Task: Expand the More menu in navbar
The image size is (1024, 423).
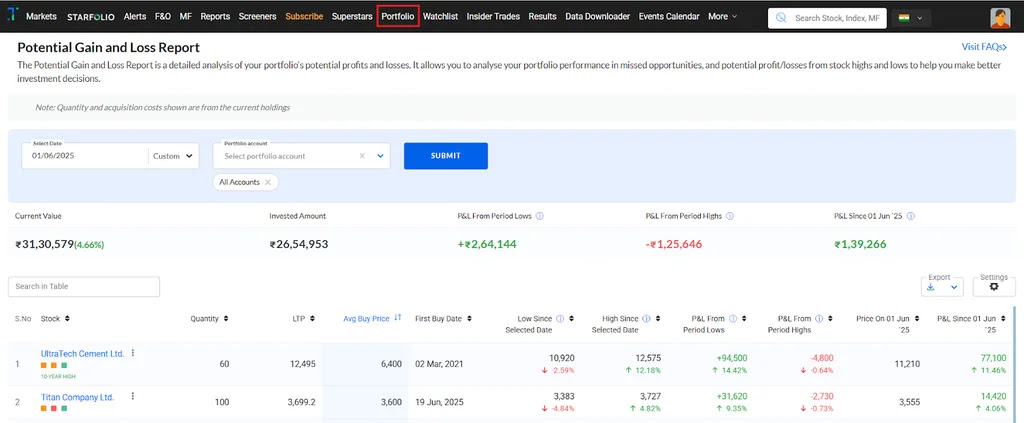Action: (x=722, y=16)
